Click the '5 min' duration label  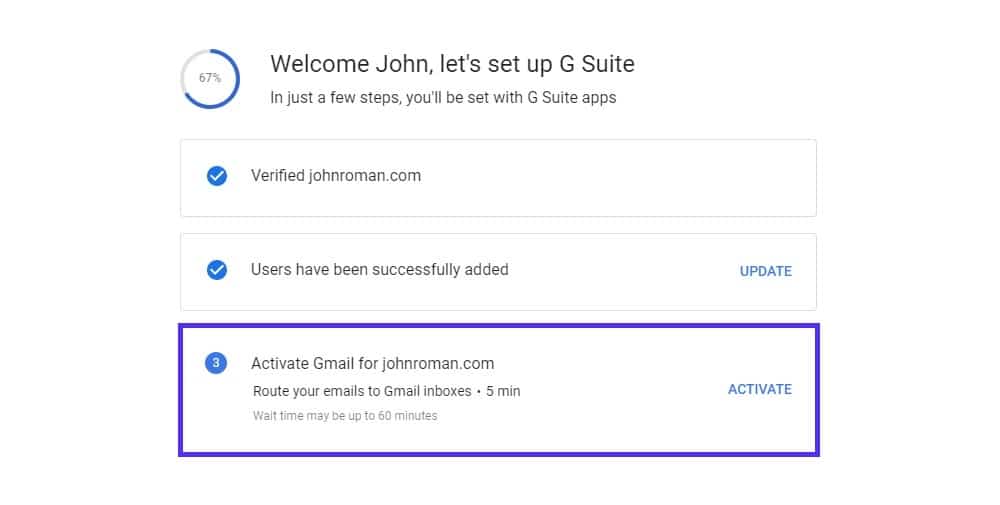[503, 391]
